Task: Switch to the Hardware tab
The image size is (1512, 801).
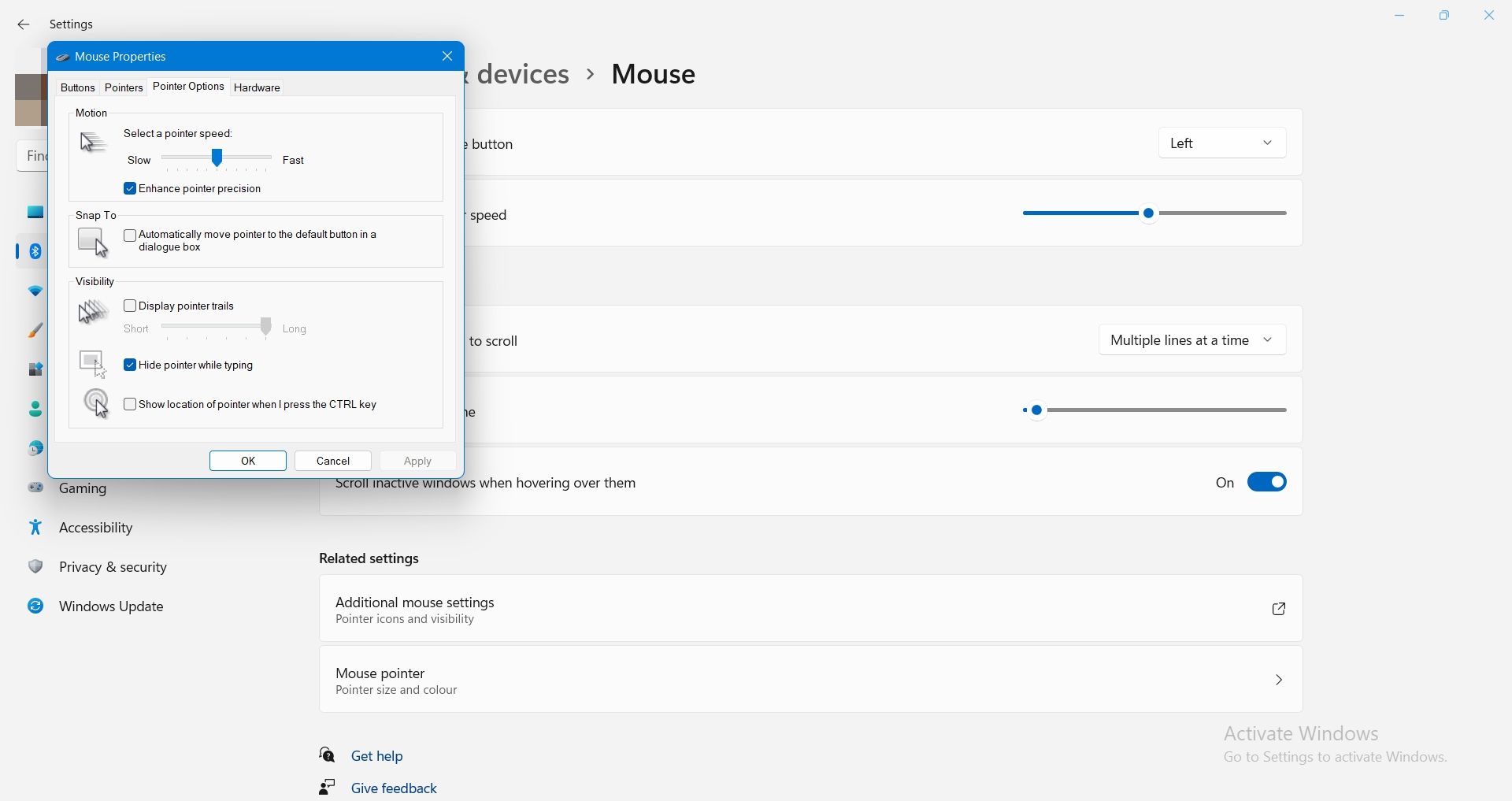Action: click(x=257, y=88)
